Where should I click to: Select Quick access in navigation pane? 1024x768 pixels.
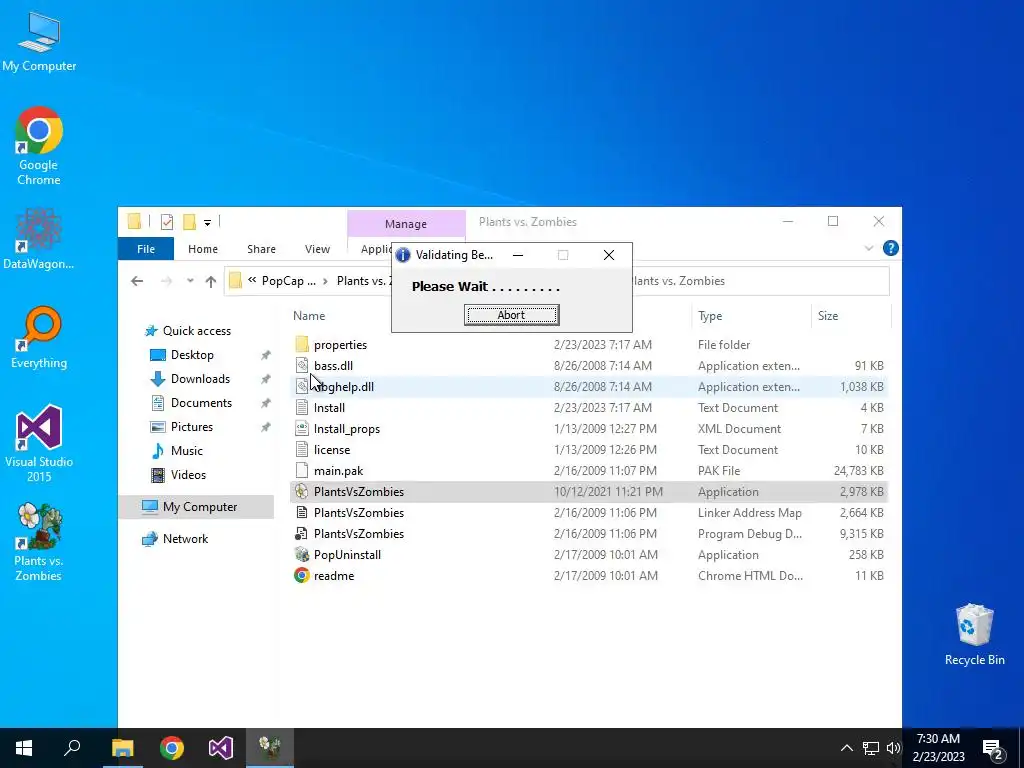pos(197,331)
